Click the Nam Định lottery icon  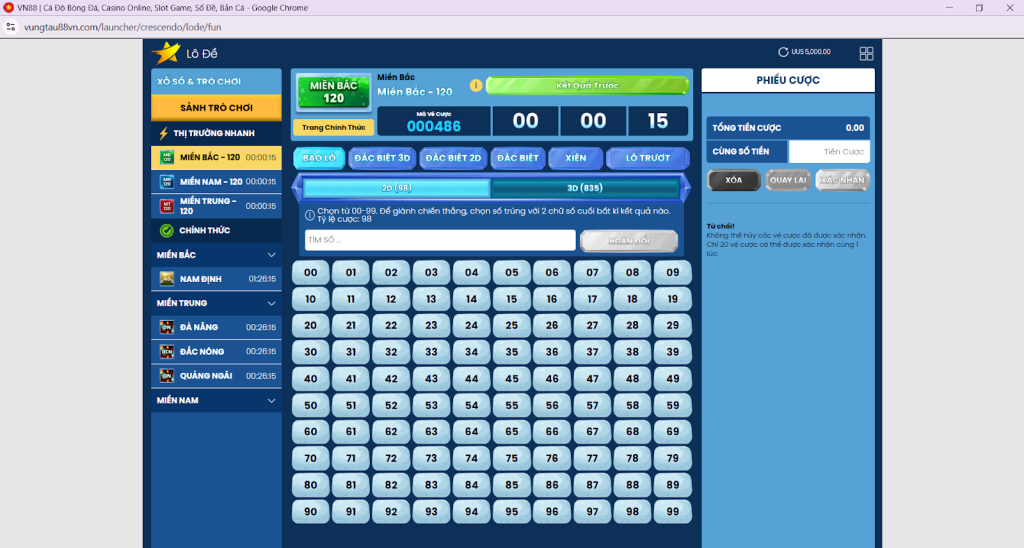click(167, 279)
